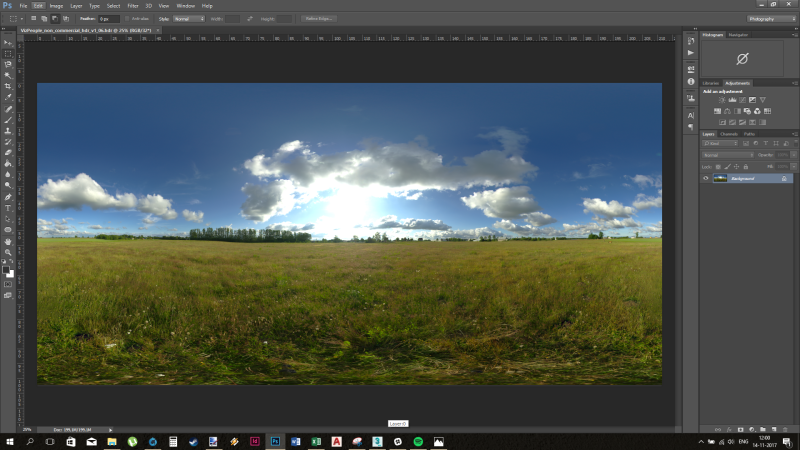The image size is (800, 450).
Task: Select the Brush tool
Action: pos(8,119)
